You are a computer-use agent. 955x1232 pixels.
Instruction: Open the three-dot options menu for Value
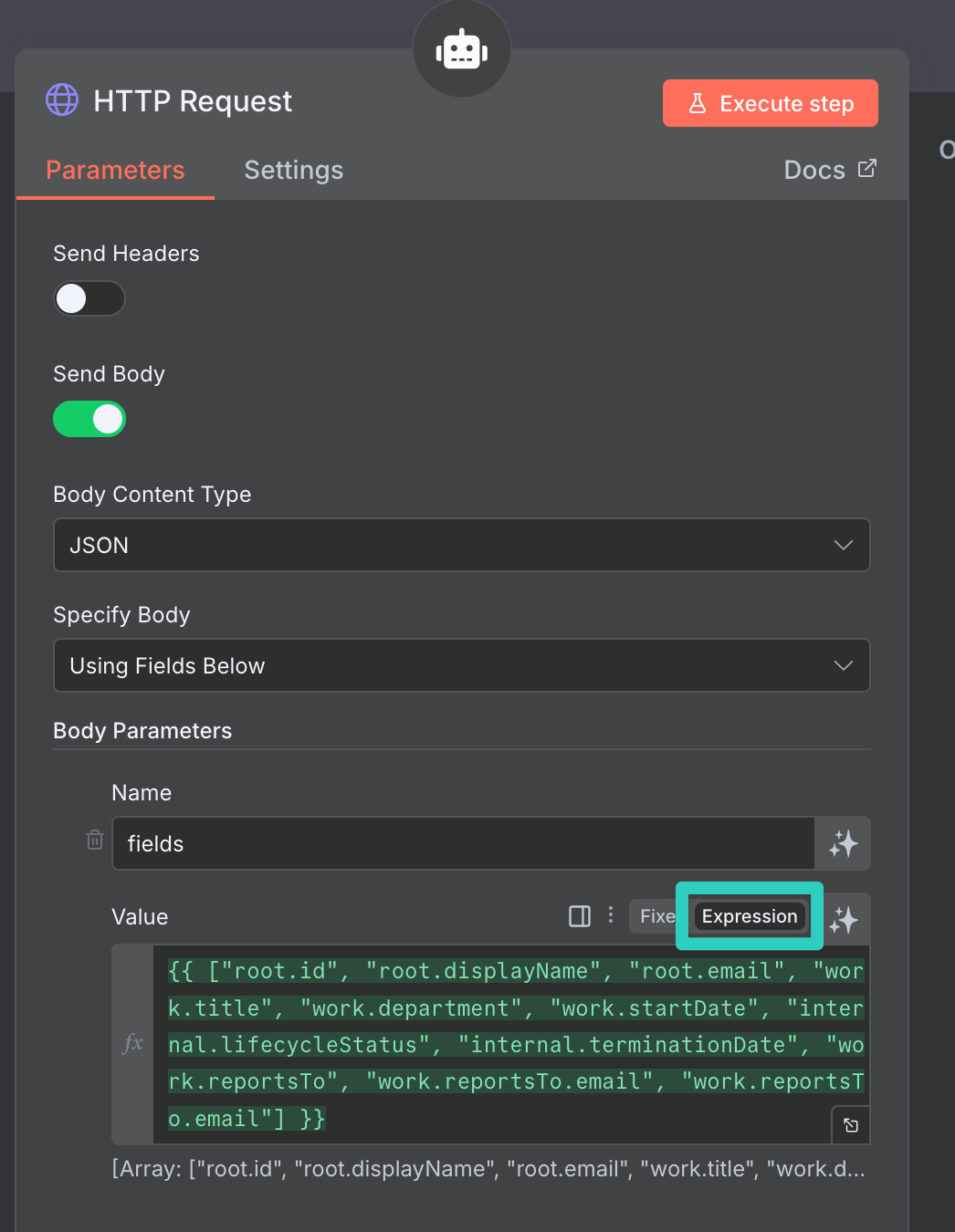611,915
